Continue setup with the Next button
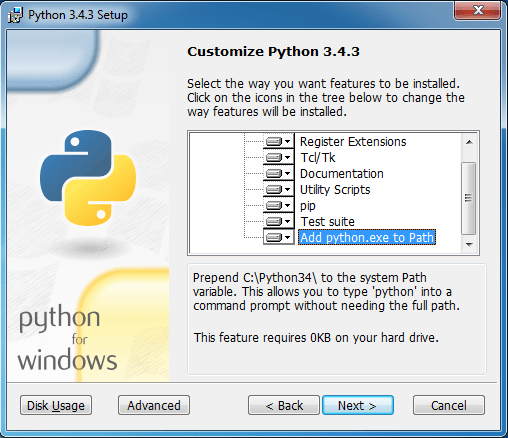508x438 pixels. click(x=358, y=405)
